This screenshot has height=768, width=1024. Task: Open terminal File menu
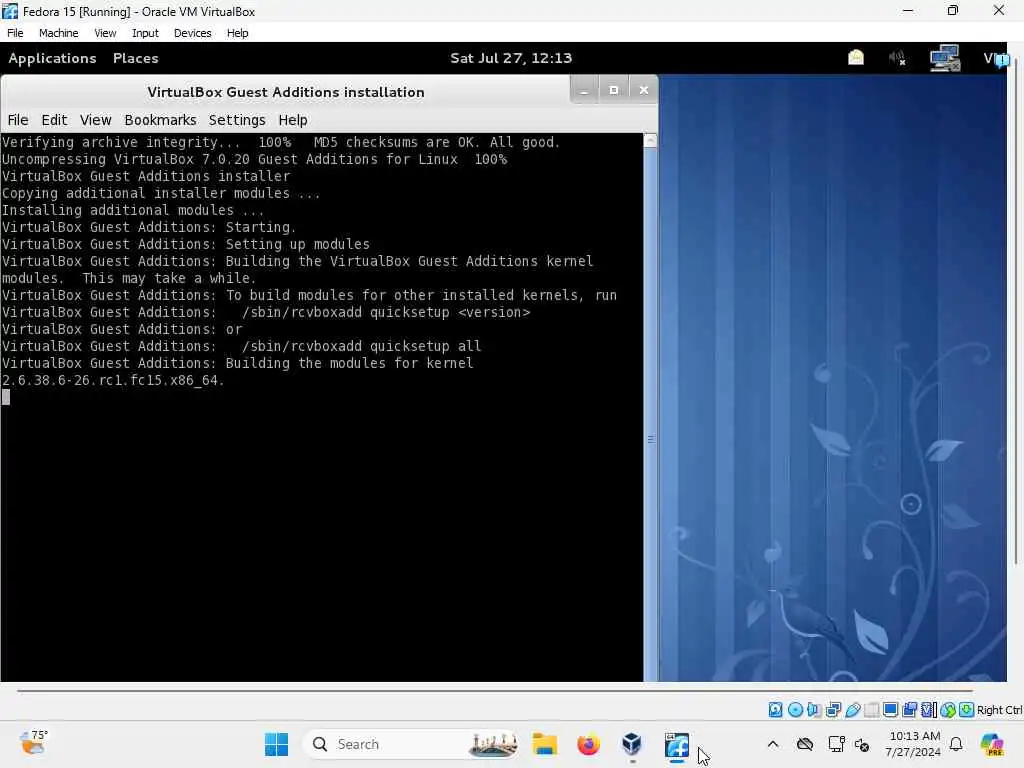click(x=18, y=120)
